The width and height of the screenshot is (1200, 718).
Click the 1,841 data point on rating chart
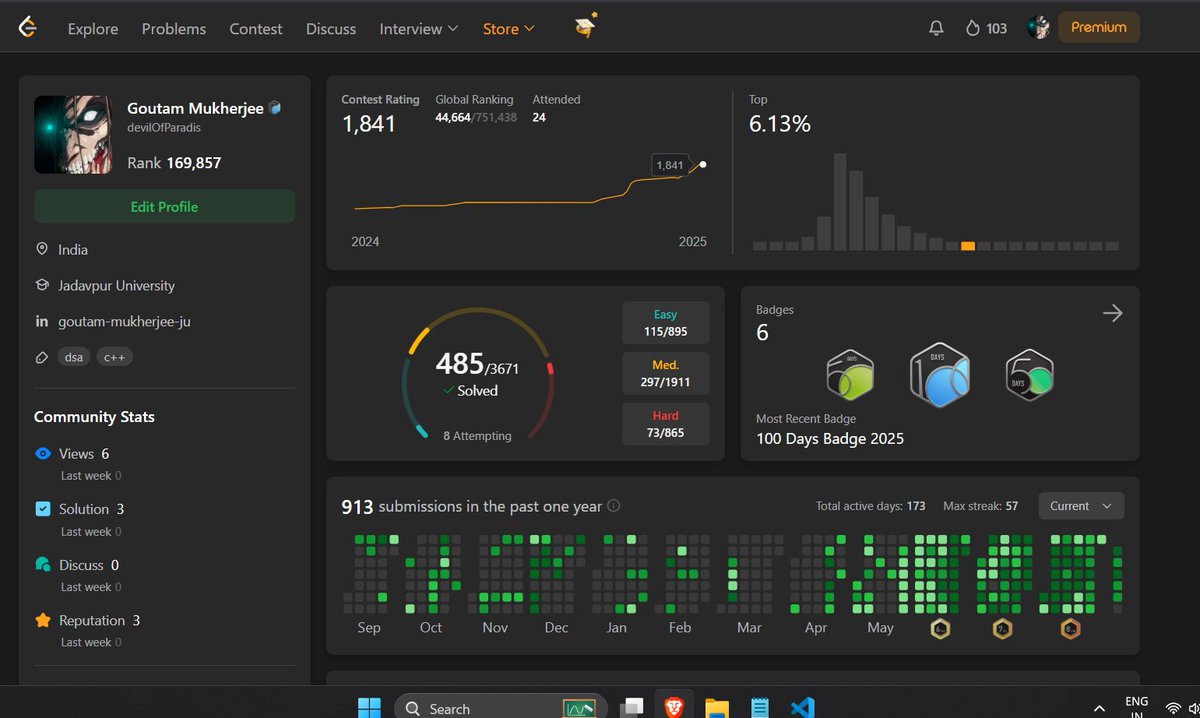click(703, 165)
